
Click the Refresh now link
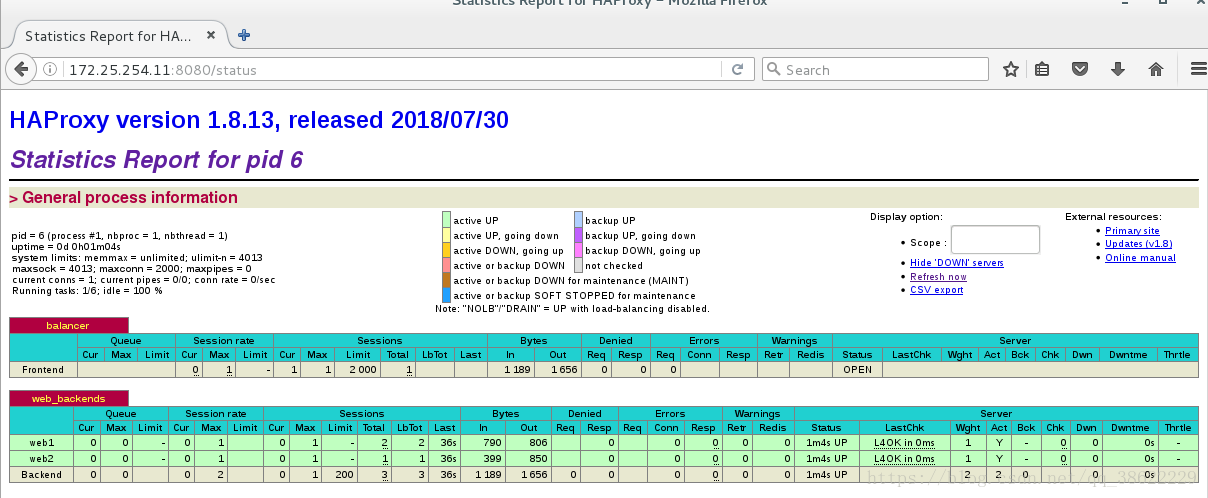tap(938, 277)
